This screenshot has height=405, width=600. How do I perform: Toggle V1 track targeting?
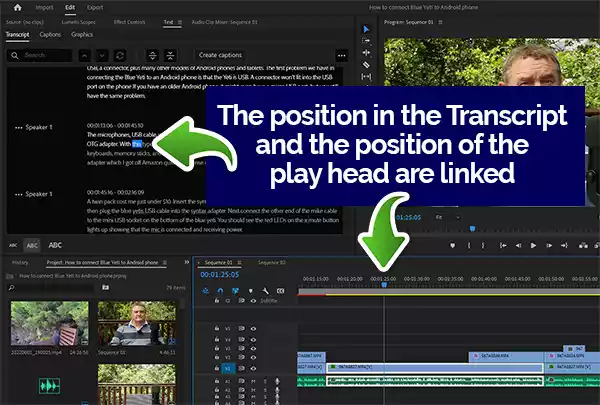point(227,368)
